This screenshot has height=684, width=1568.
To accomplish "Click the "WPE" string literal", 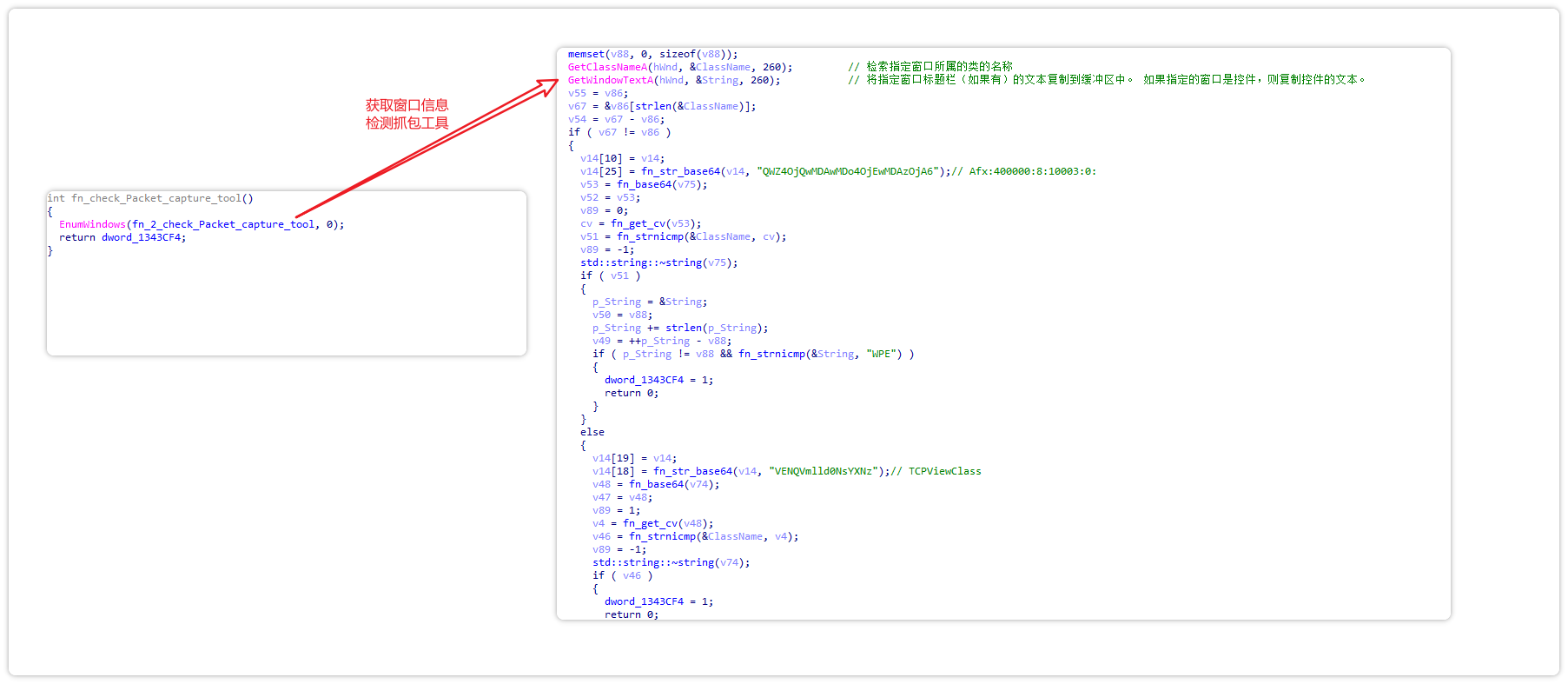I will coord(883,354).
